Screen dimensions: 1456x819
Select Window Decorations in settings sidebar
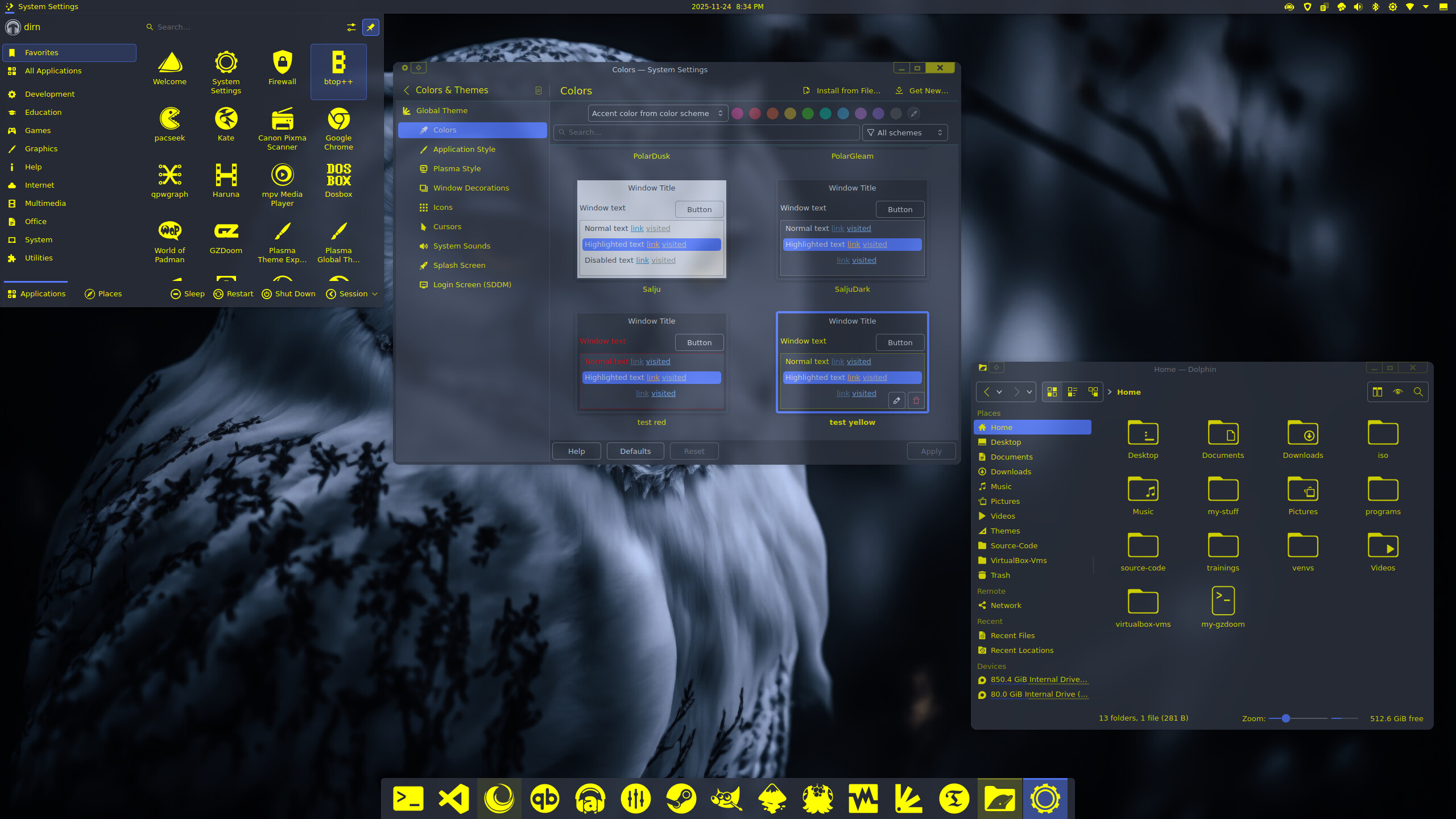pos(471,188)
